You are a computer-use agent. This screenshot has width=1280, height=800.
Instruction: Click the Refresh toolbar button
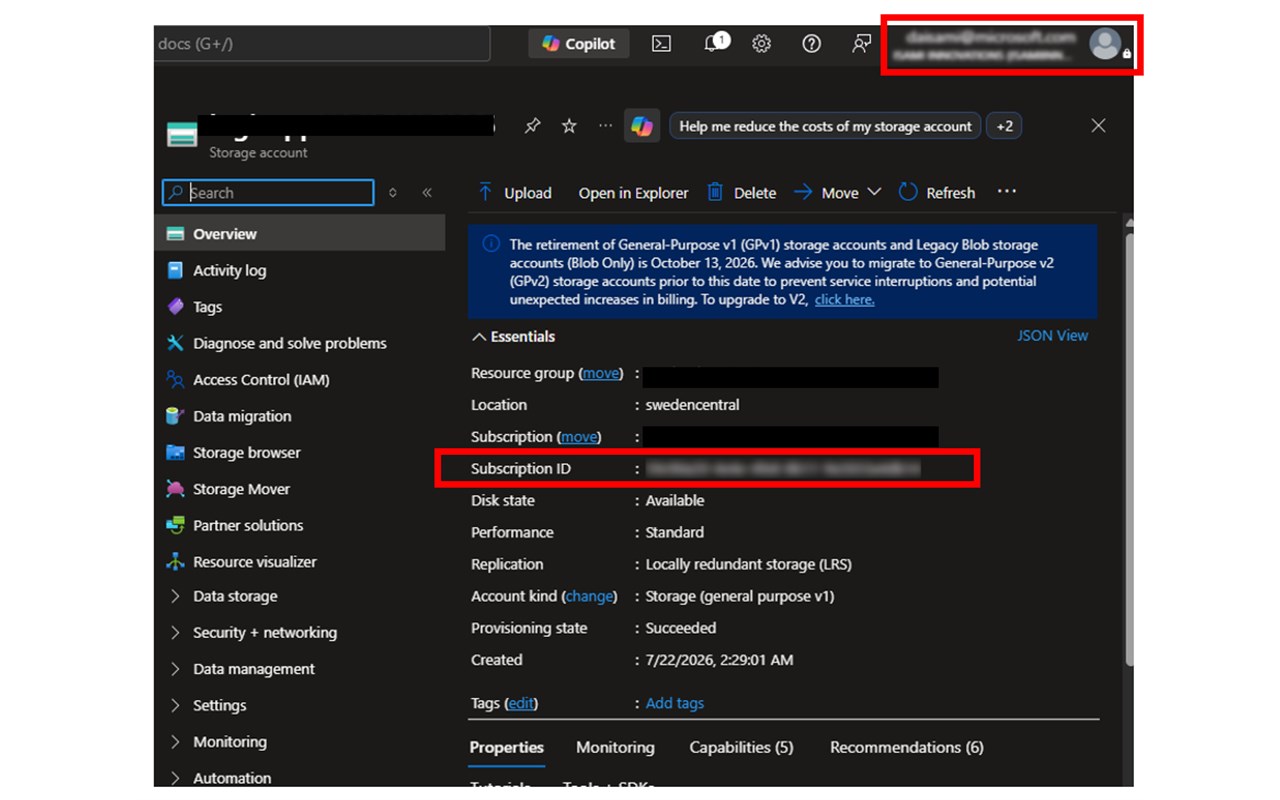click(x=937, y=193)
